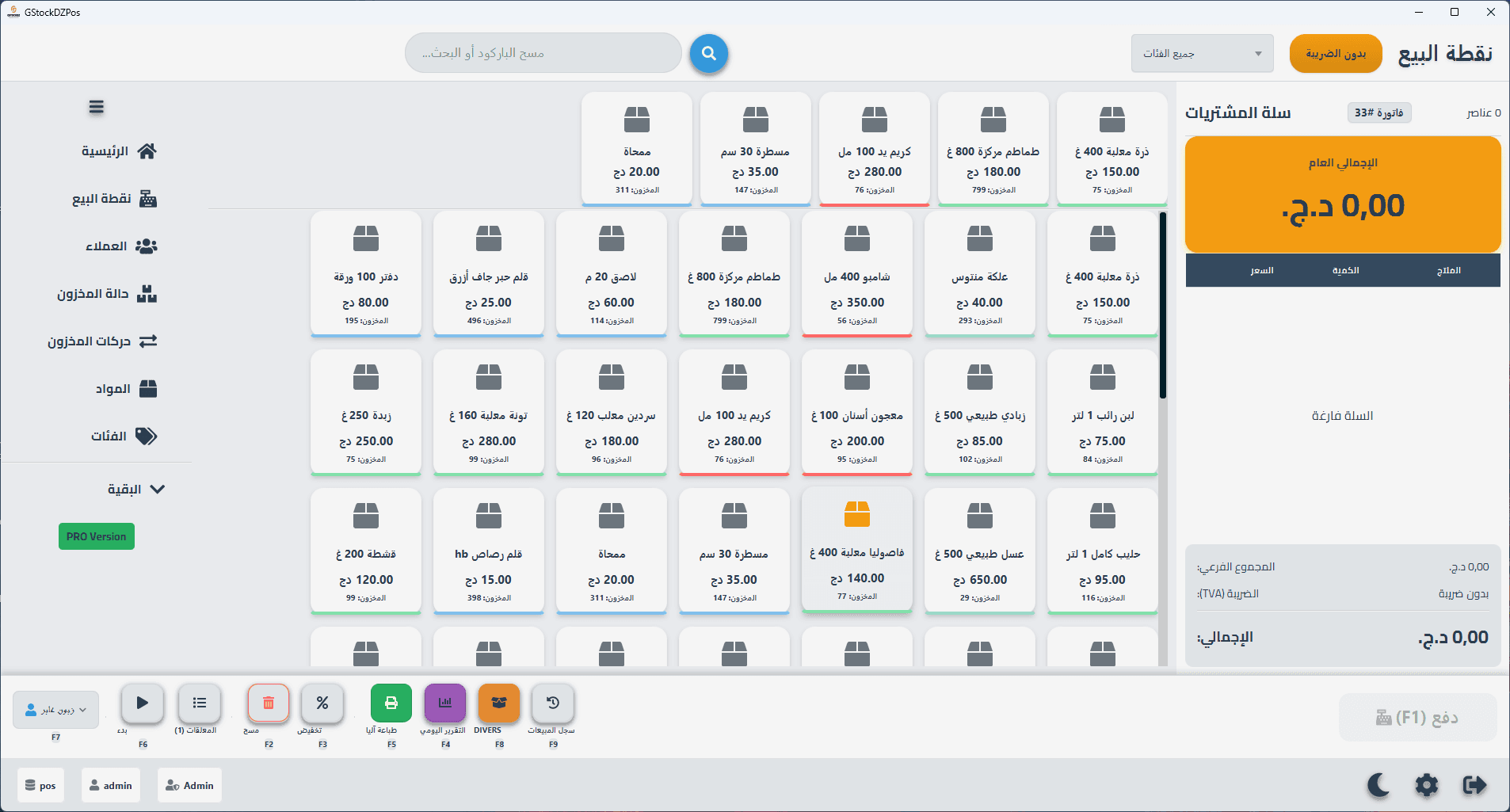This screenshot has width=1510, height=812.
Task: Click the orange DIVERS box button
Action: 499,703
